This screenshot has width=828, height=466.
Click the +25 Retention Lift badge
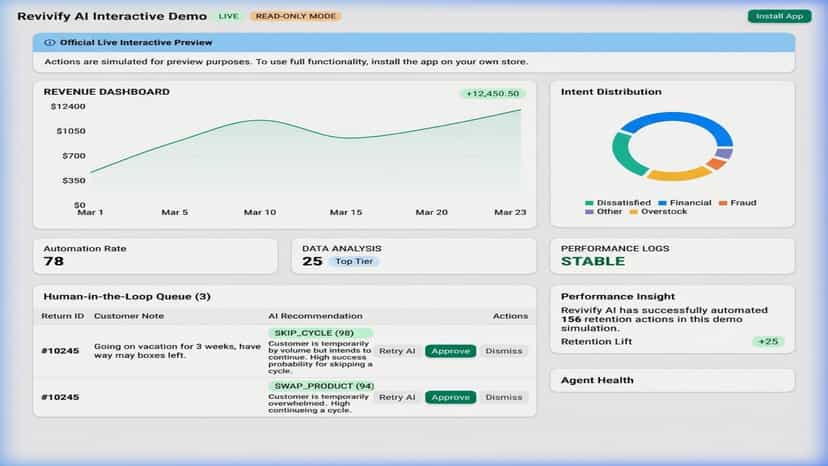coord(768,342)
